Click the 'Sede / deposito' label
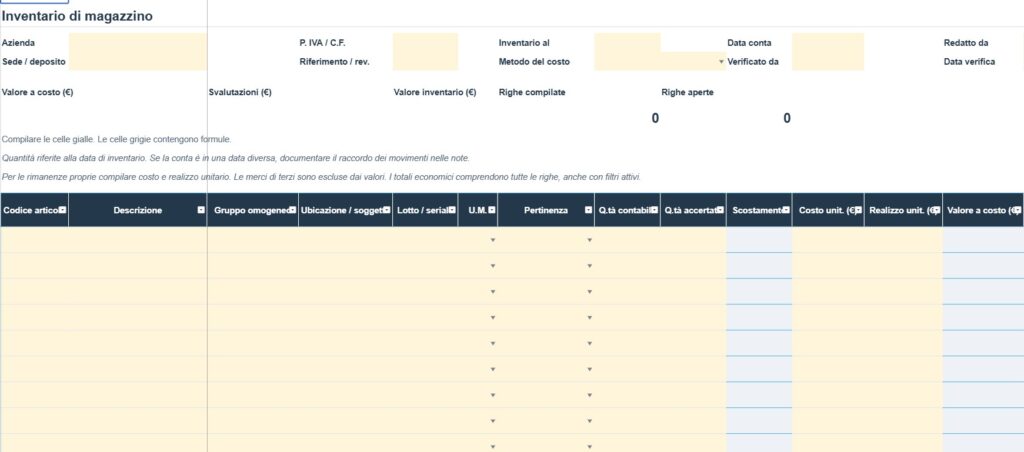This screenshot has width=1024, height=452. (33, 61)
